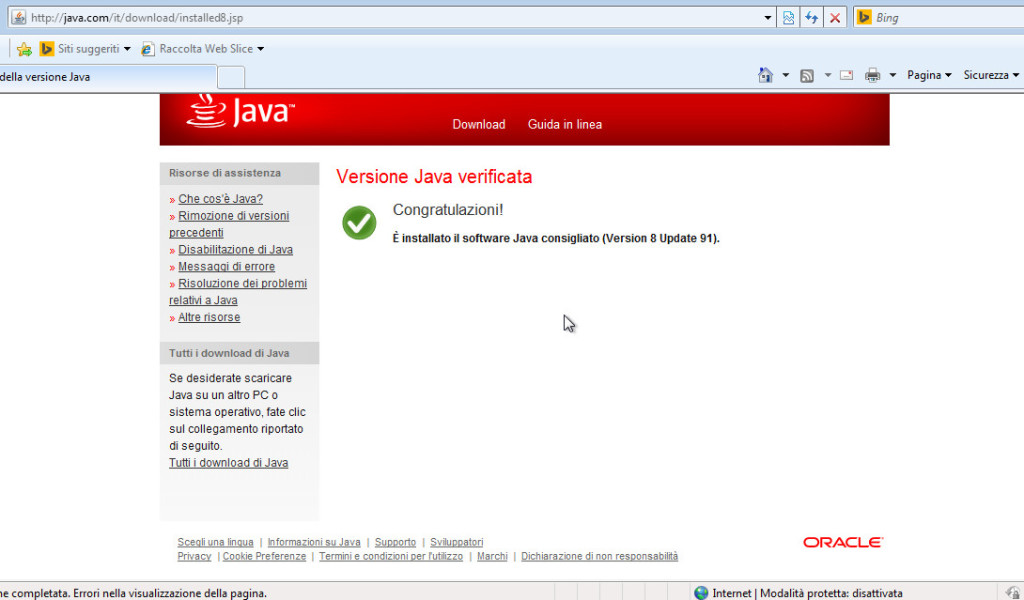The image size is (1024, 600).
Task: Click the RSS feeds icon
Action: [807, 76]
